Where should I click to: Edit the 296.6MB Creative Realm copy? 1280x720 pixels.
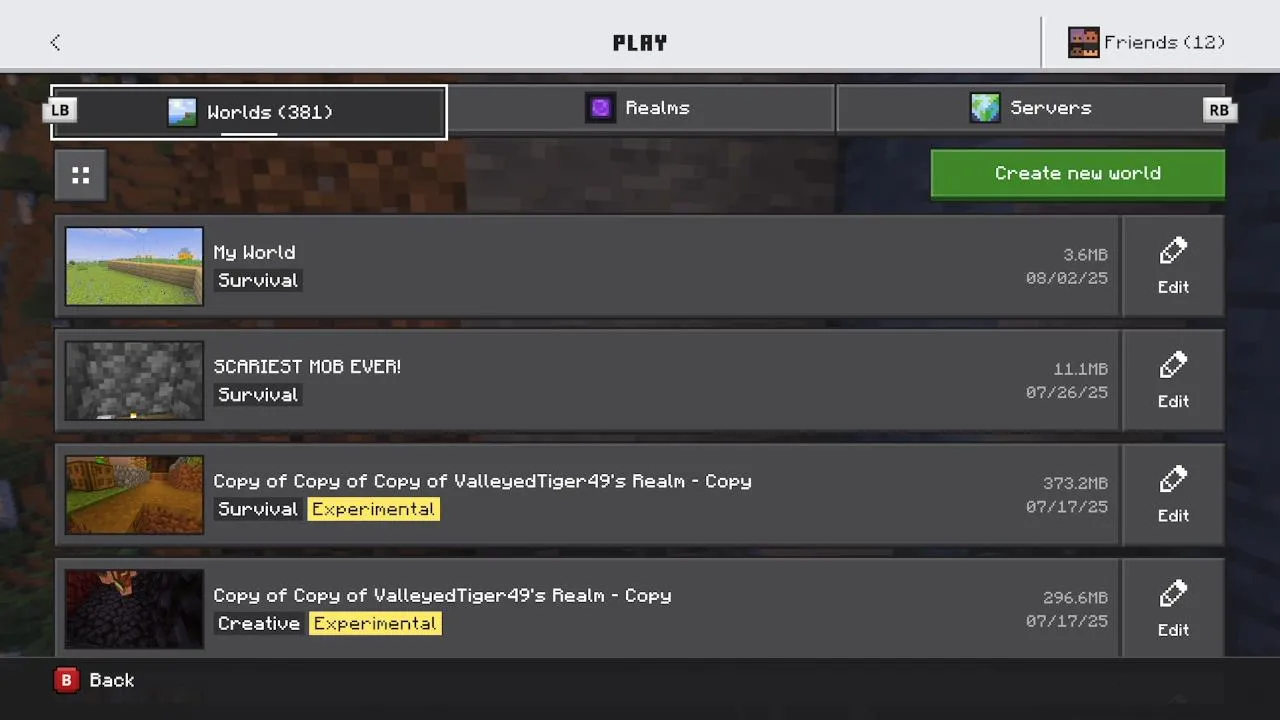[x=1173, y=608]
